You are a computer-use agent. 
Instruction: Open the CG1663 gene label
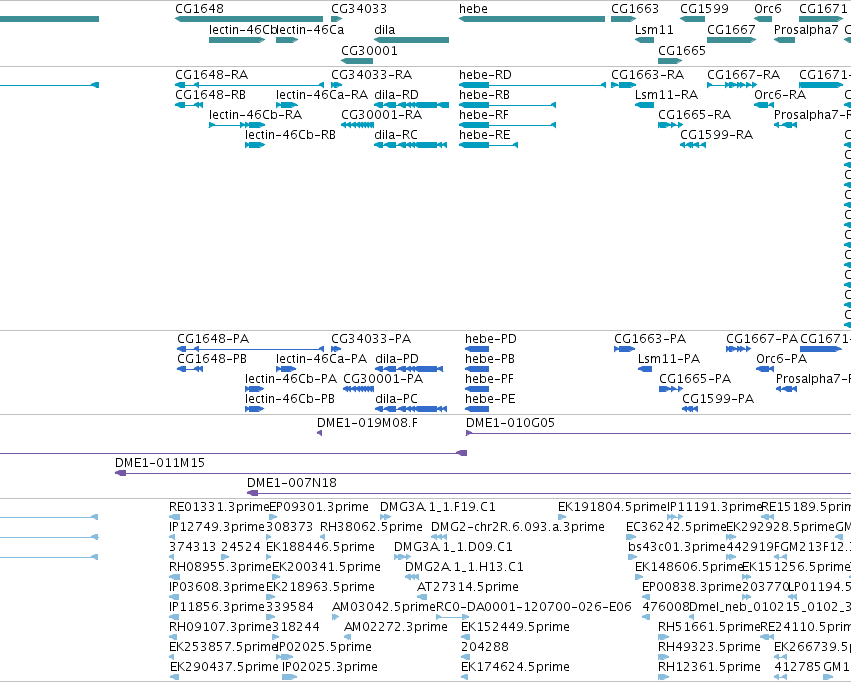pos(634,9)
